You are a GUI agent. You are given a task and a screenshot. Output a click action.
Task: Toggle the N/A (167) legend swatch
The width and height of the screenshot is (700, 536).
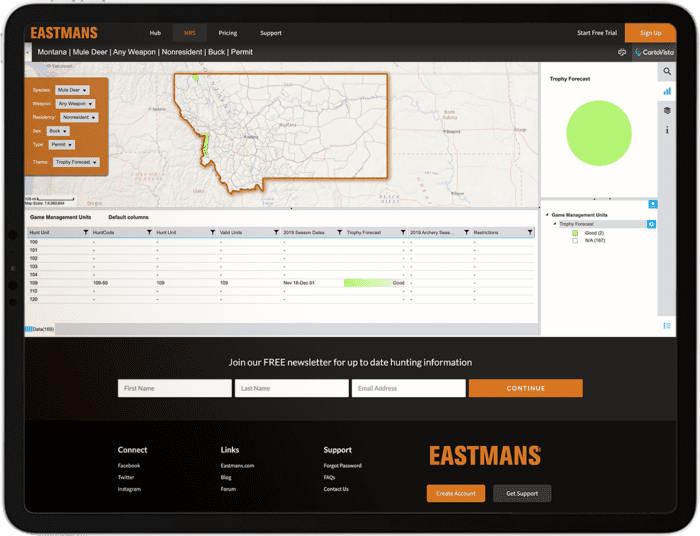point(575,241)
